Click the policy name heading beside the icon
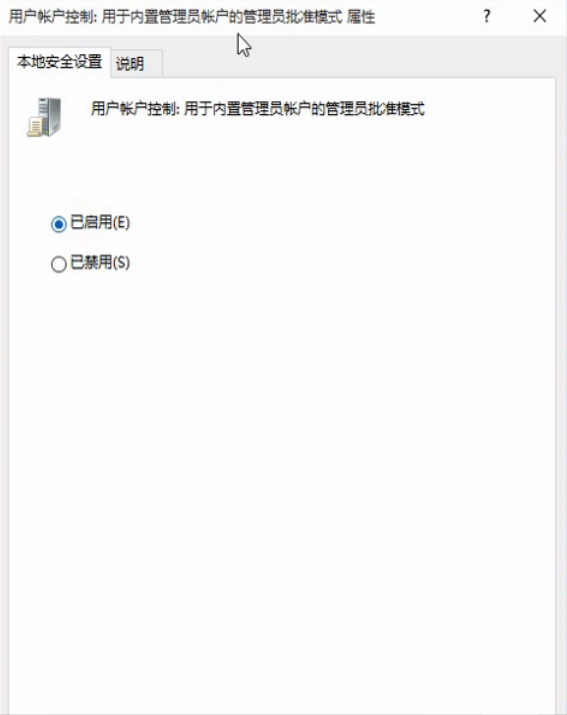This screenshot has width=567, height=715. click(x=258, y=109)
